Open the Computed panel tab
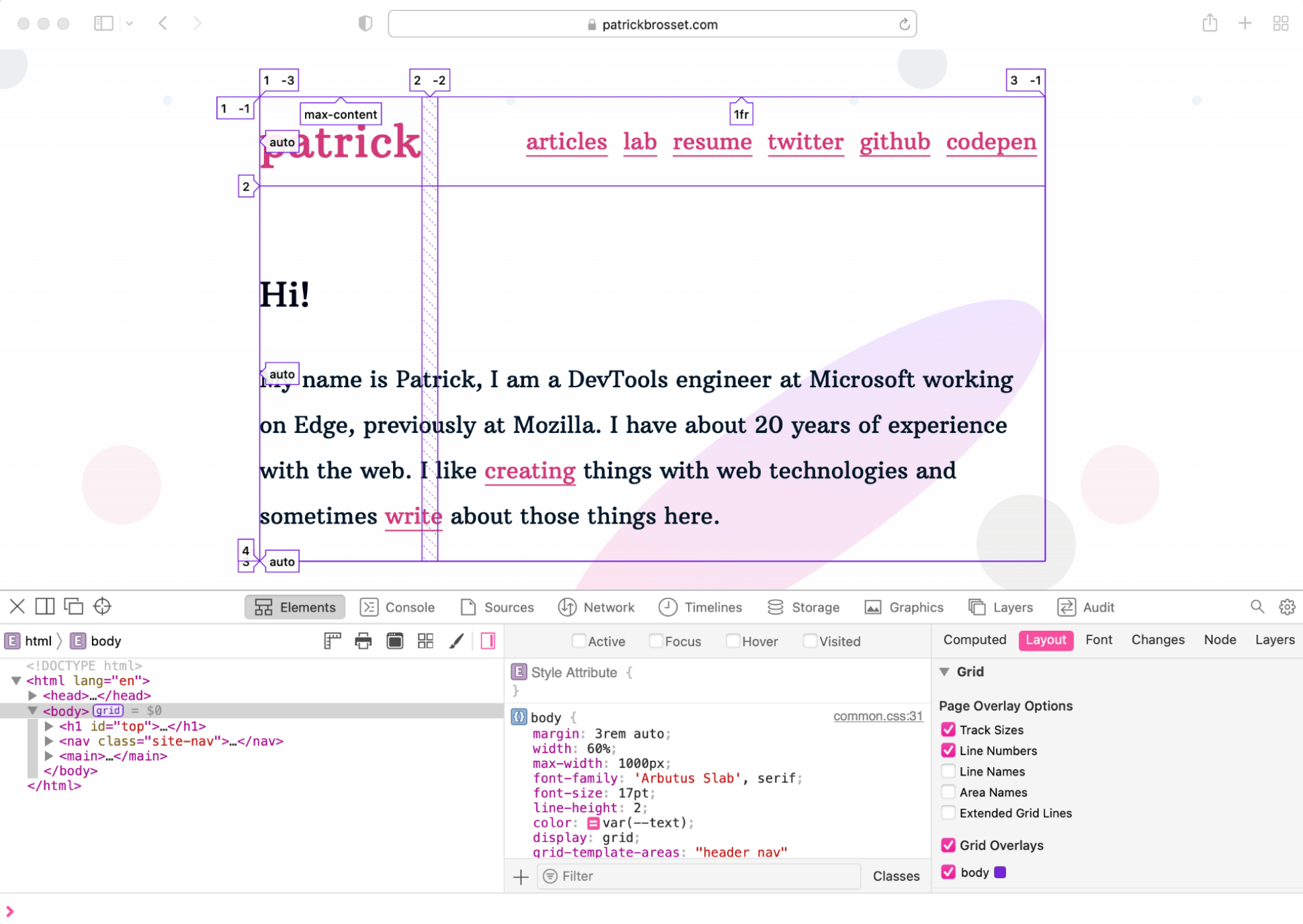The image size is (1303, 924). point(975,639)
